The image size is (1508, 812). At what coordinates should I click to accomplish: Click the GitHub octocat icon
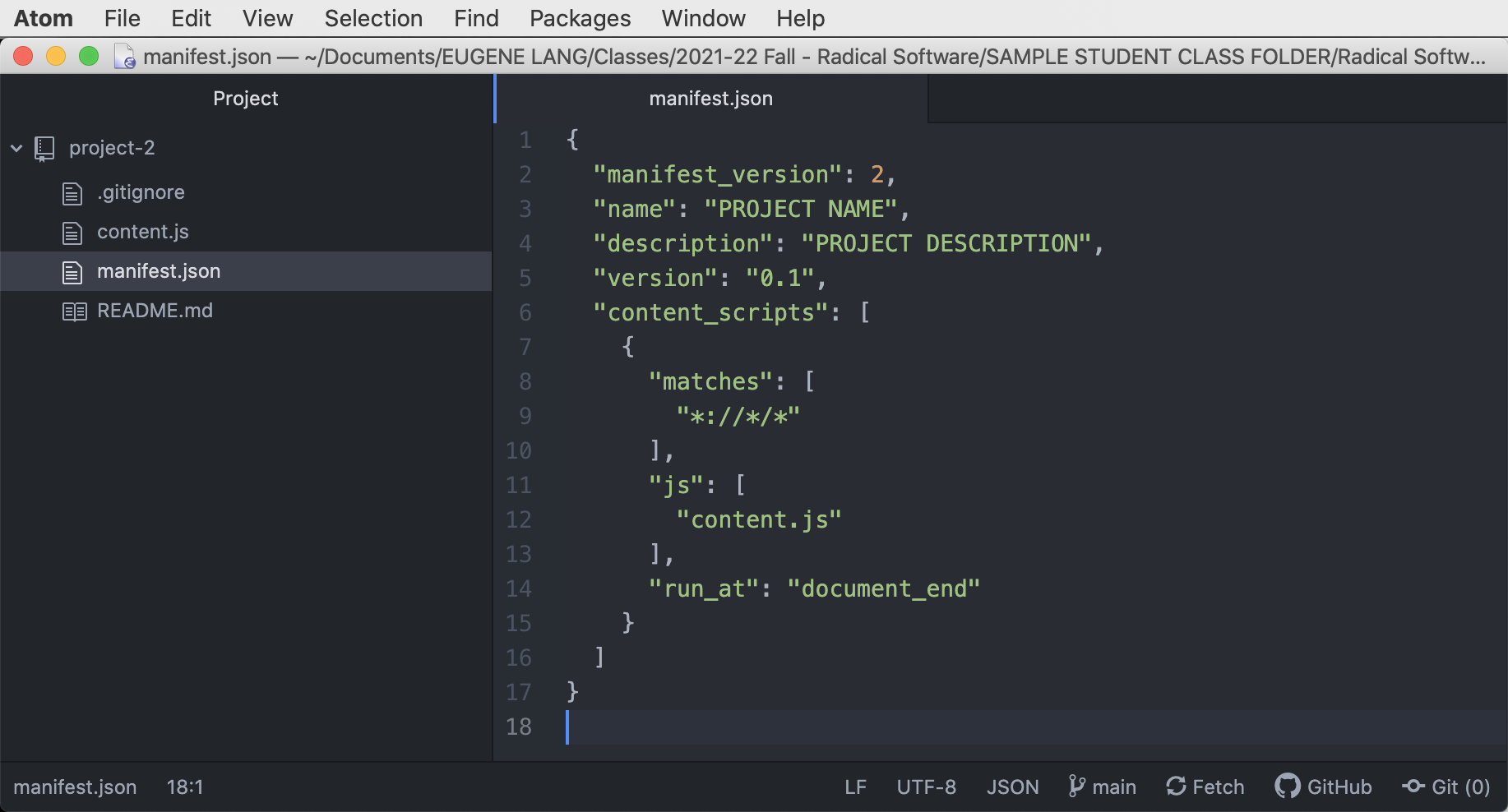[x=1287, y=787]
